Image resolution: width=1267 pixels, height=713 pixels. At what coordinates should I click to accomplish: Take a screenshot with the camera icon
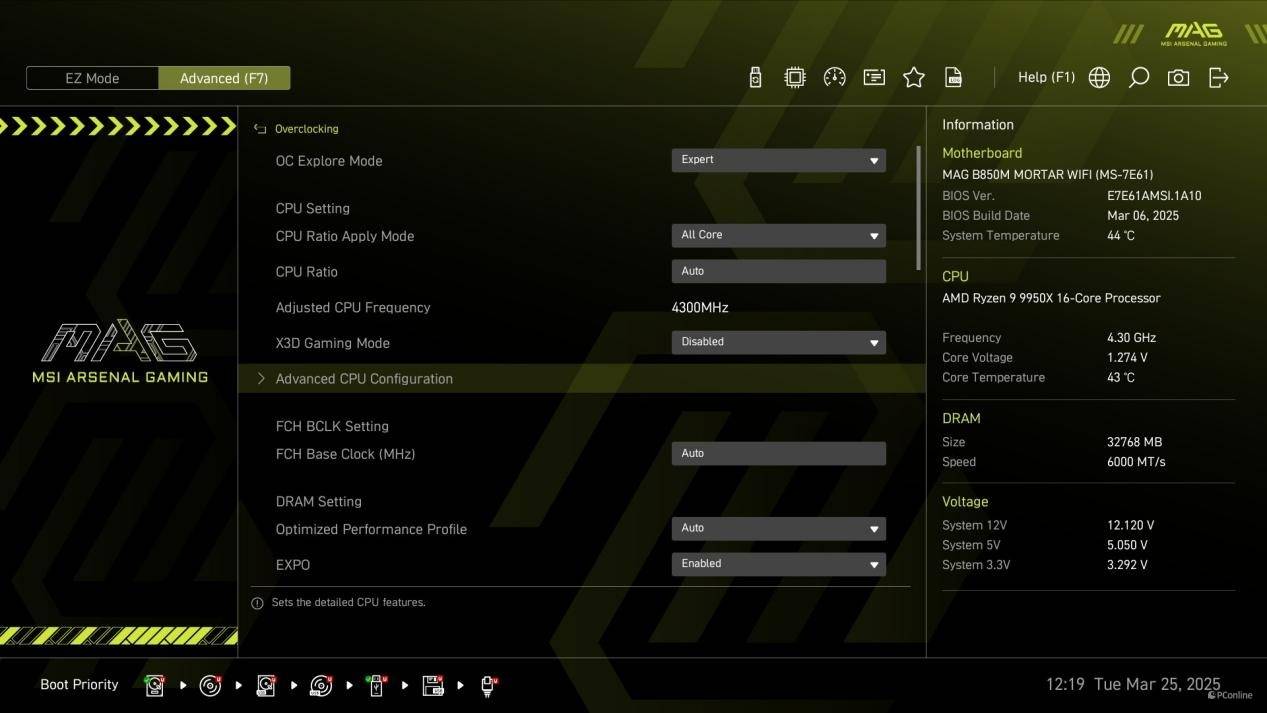1179,77
